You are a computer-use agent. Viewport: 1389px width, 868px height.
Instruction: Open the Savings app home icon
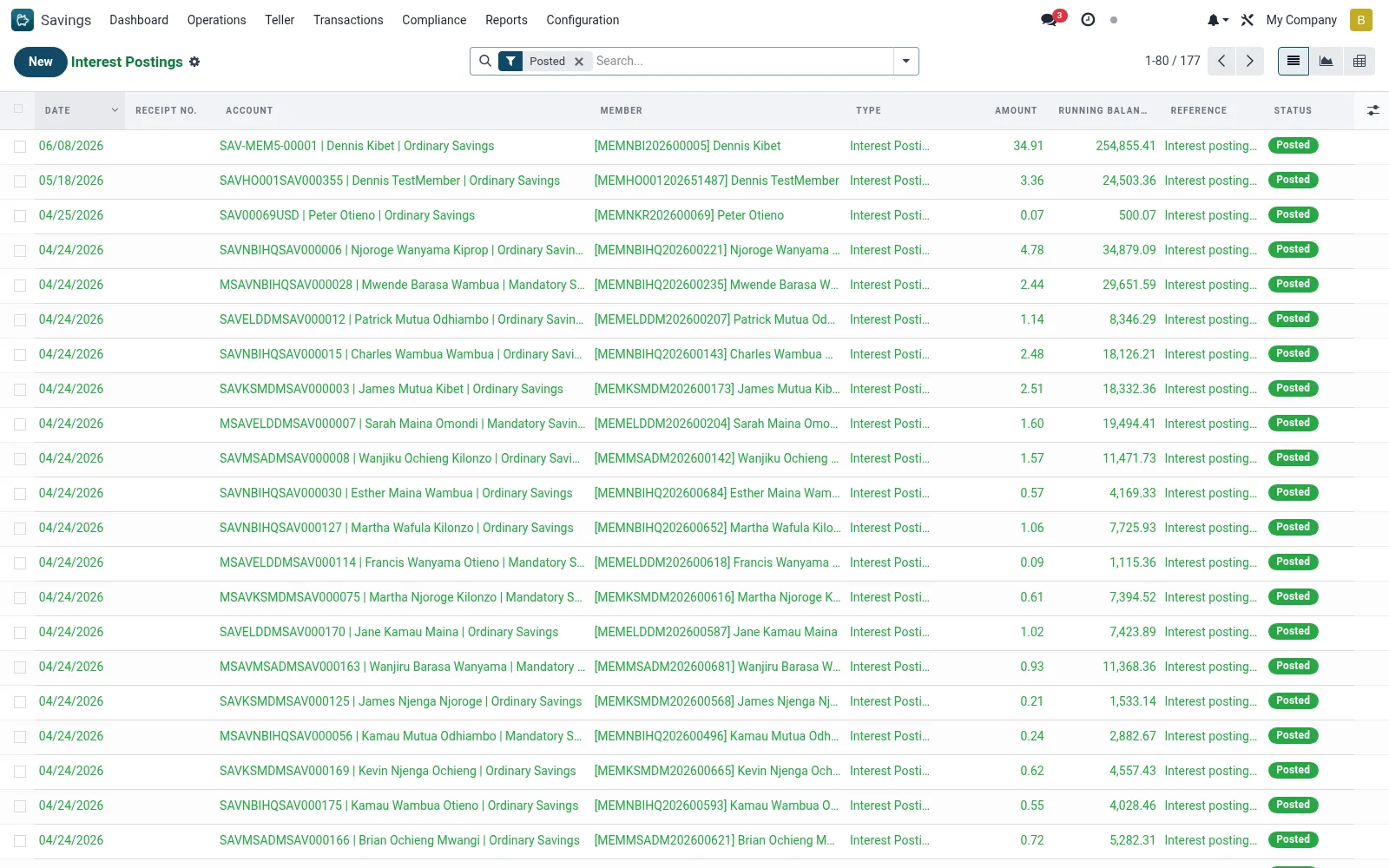(23, 20)
